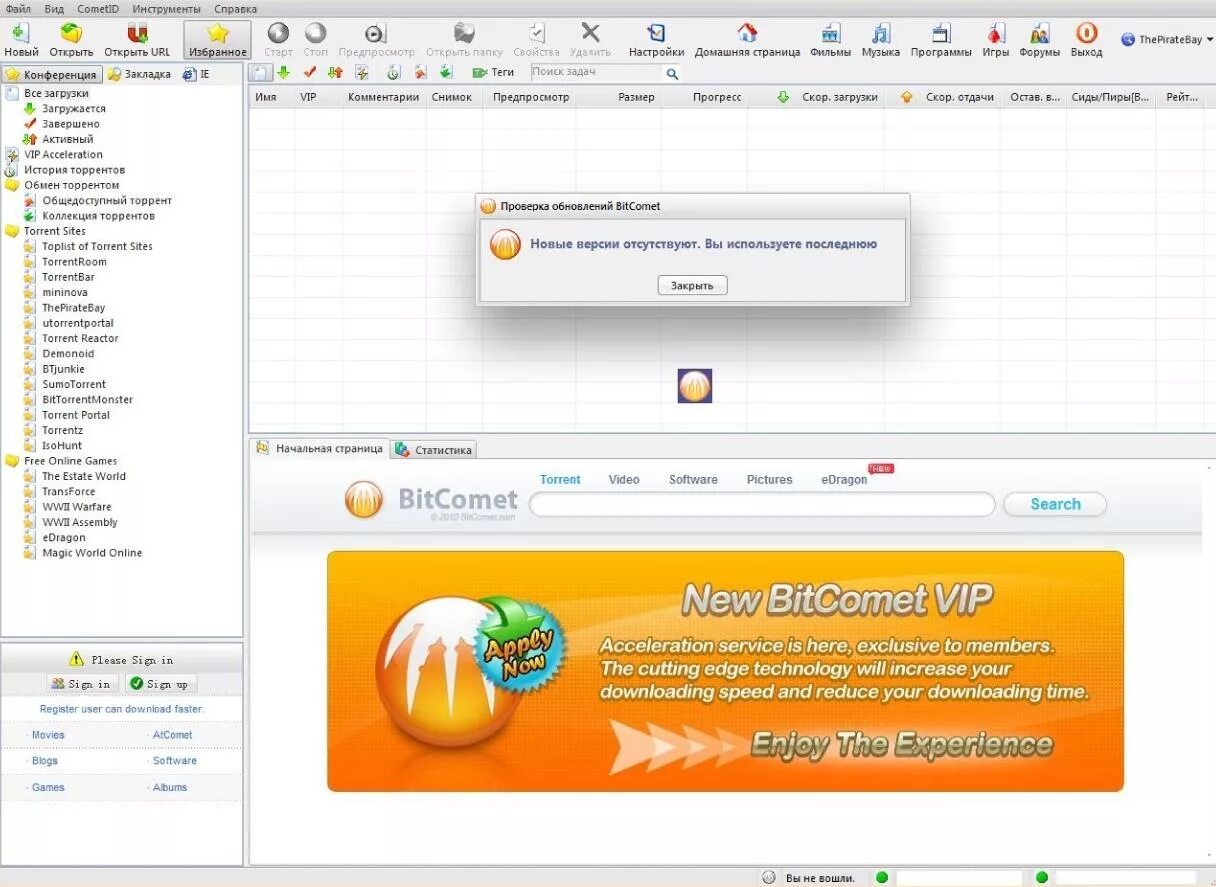Open ThePirateBay in Torrent Sites list
The width and height of the screenshot is (1216, 887).
pos(73,308)
